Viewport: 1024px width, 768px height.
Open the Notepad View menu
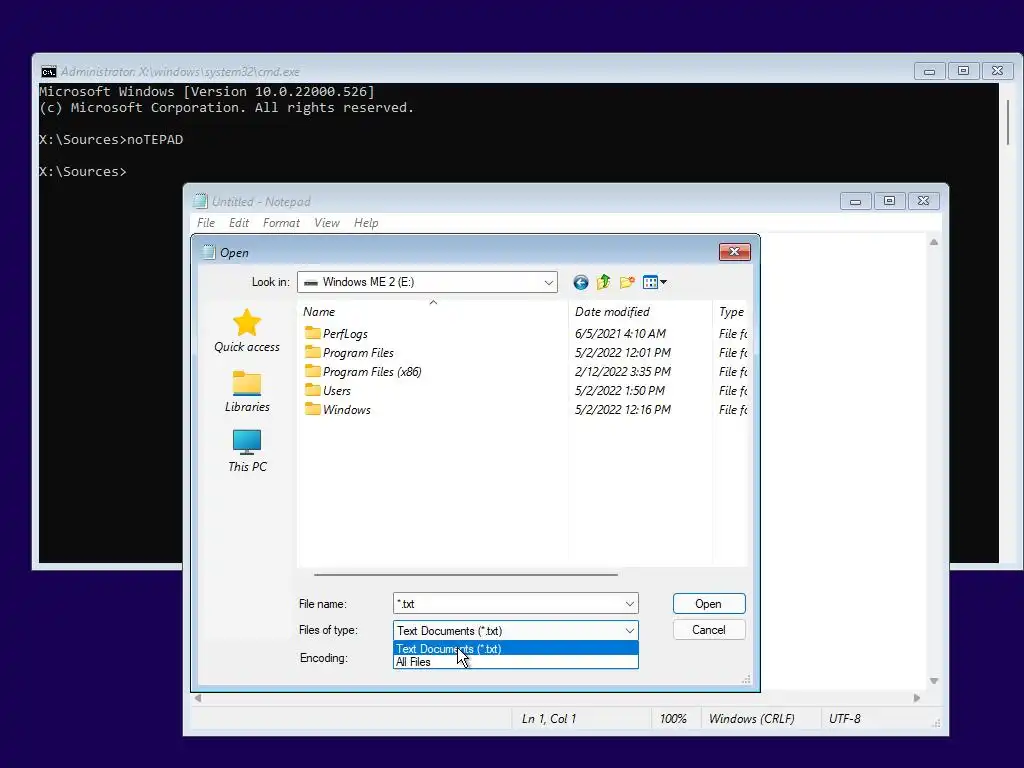click(327, 223)
